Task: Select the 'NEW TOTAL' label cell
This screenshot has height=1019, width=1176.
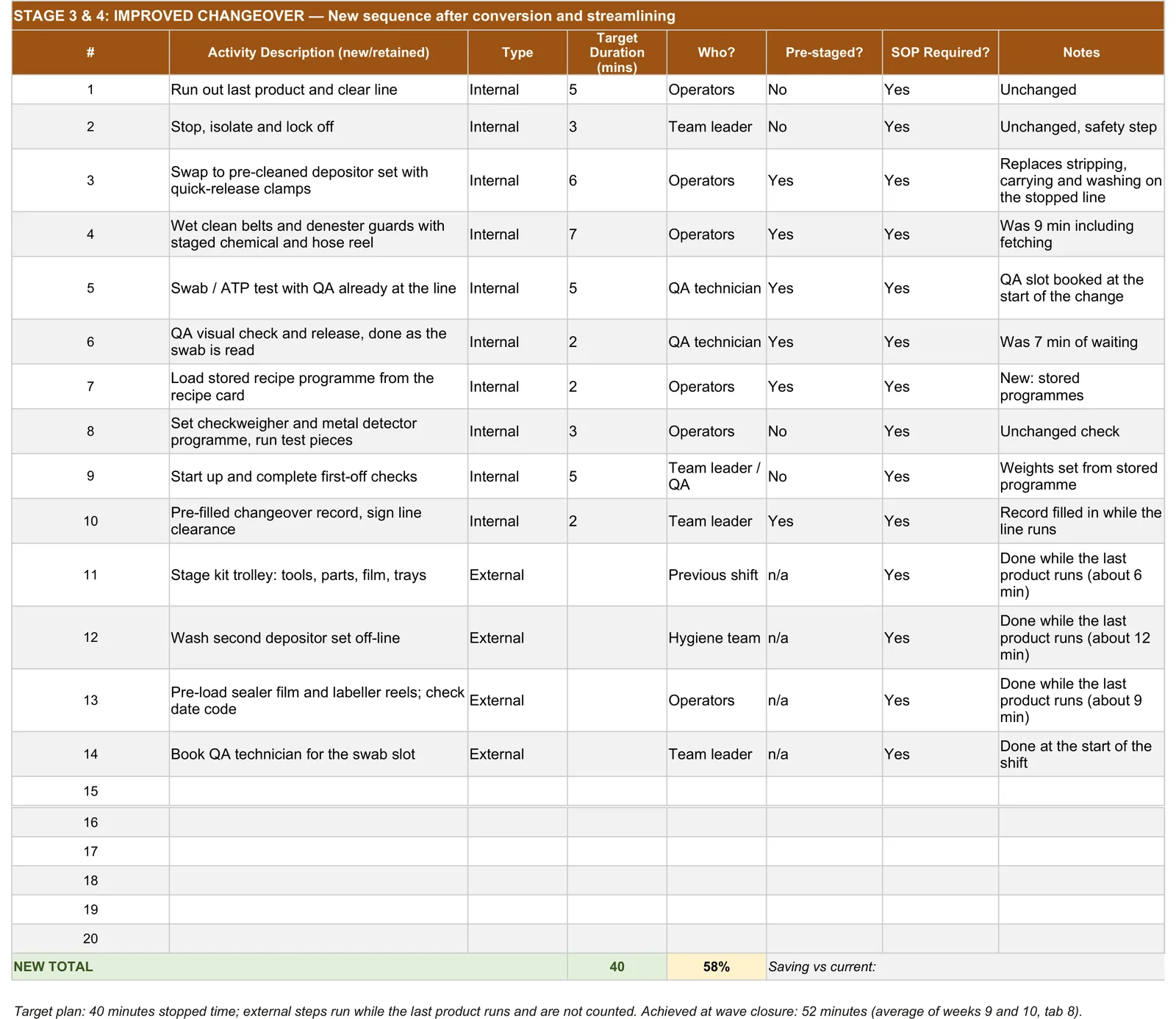Action: (x=290, y=967)
